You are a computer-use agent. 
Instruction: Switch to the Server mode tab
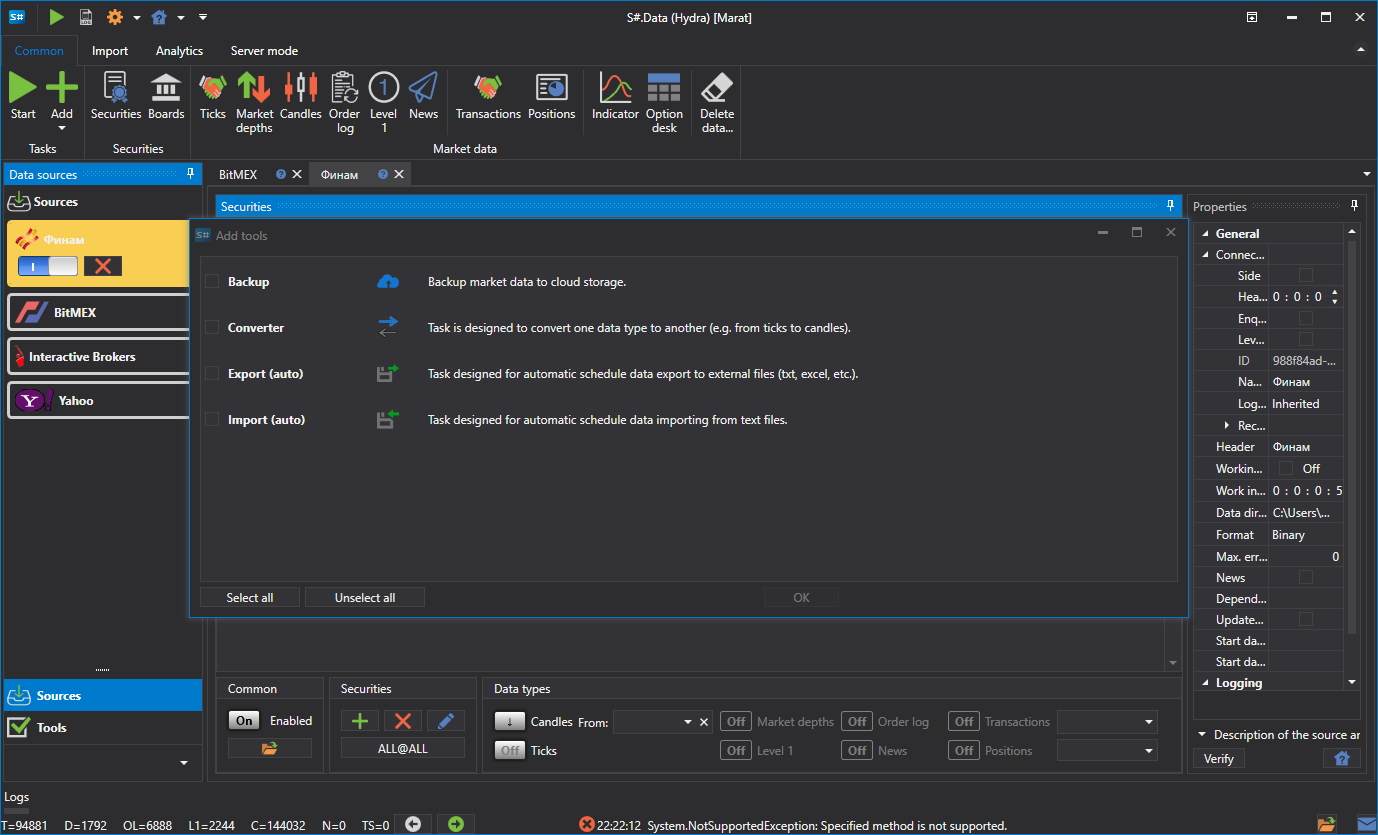[264, 51]
